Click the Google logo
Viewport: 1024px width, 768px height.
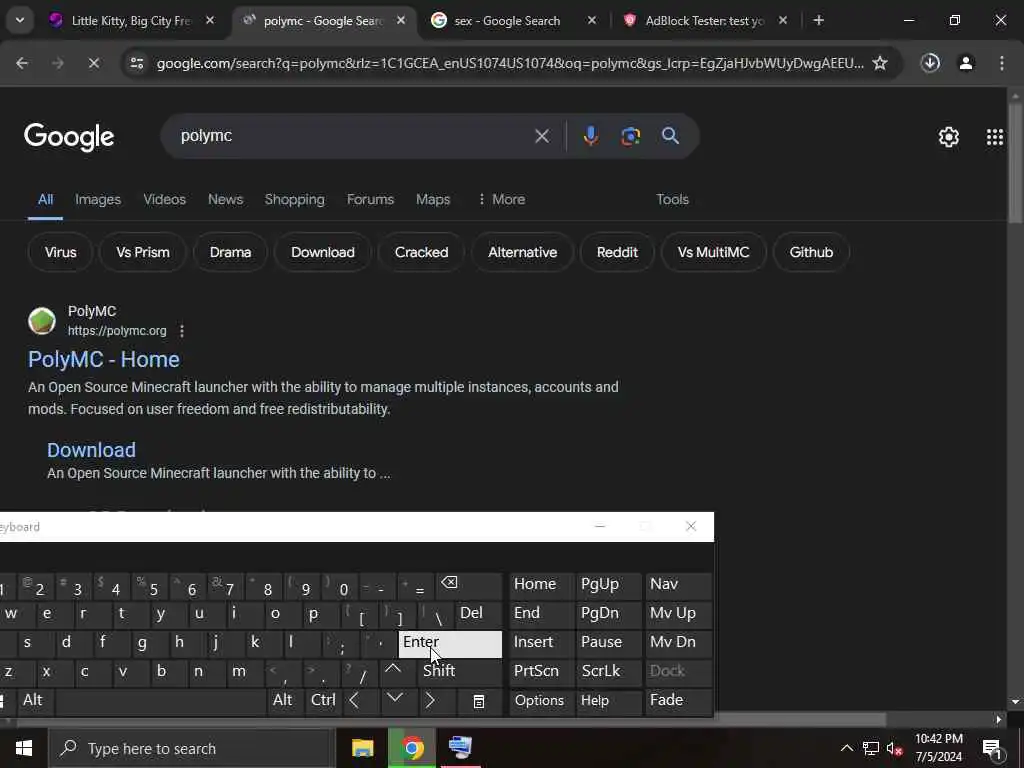coord(69,136)
